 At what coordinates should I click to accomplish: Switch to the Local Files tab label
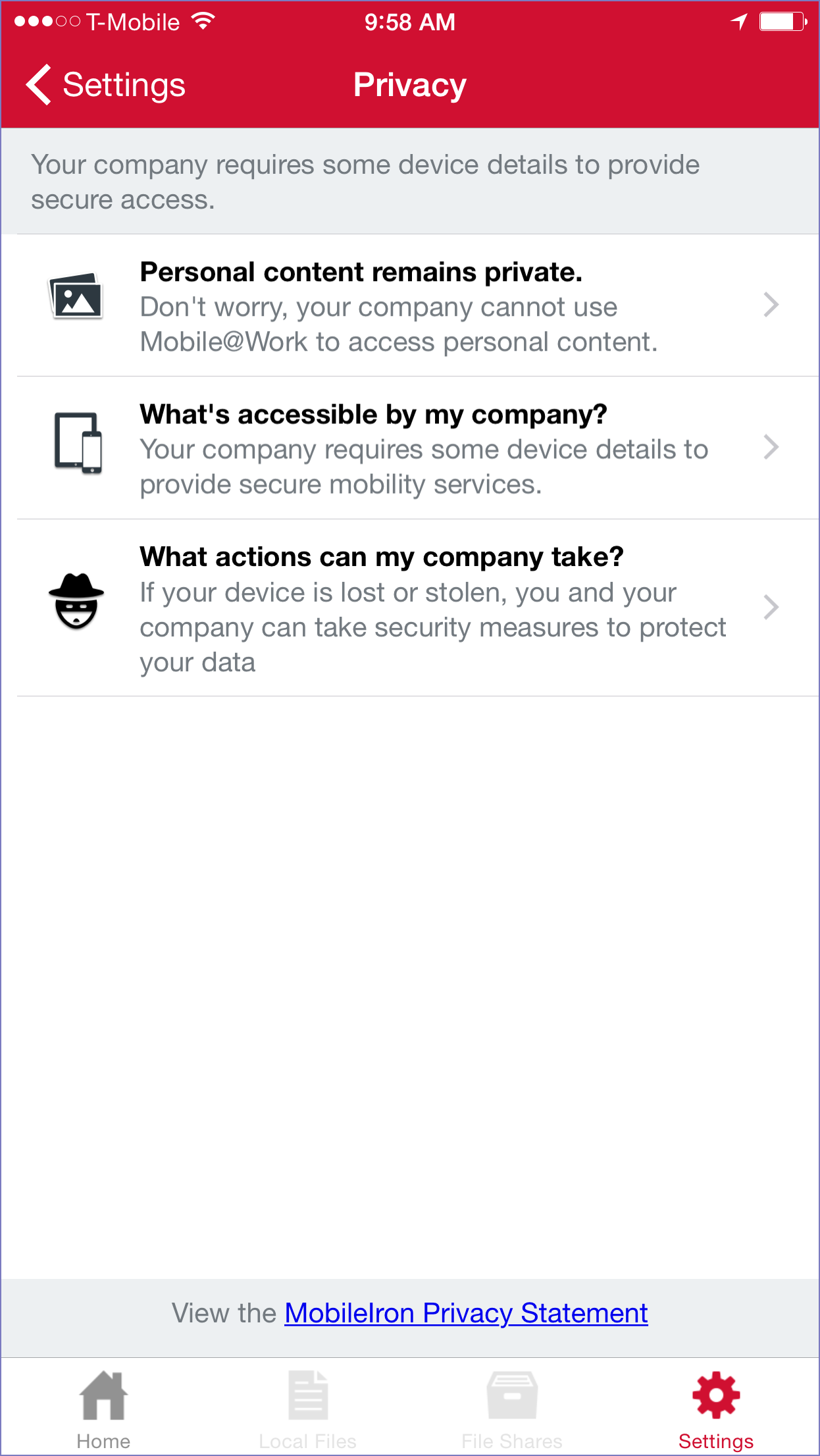tap(307, 1441)
